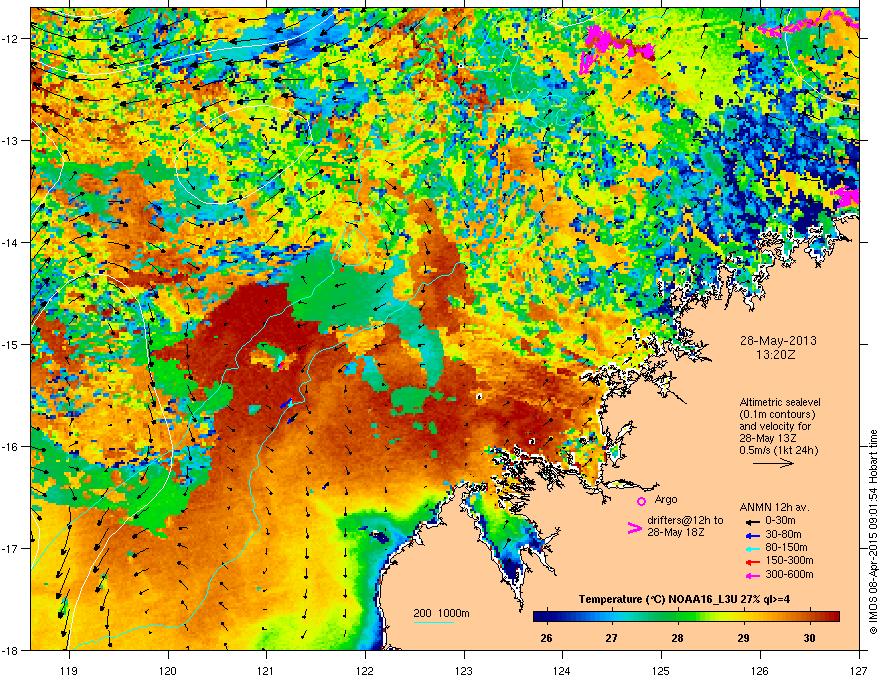Click the dark blue end of temperature colorbar
This screenshot has height=680, width=880.
click(540, 617)
